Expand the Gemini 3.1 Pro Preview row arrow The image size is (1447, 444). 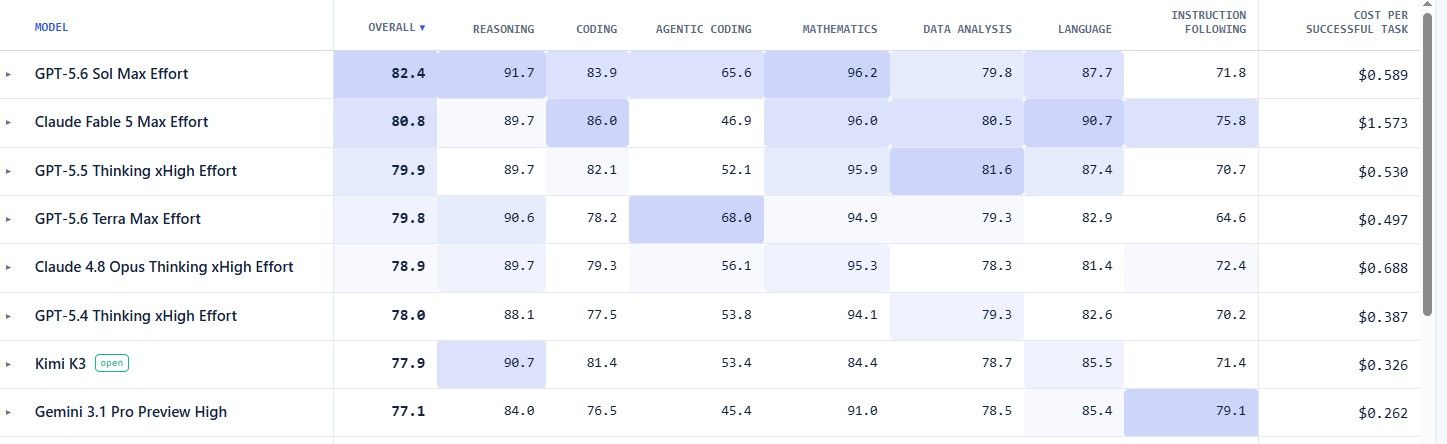[x=9, y=412]
